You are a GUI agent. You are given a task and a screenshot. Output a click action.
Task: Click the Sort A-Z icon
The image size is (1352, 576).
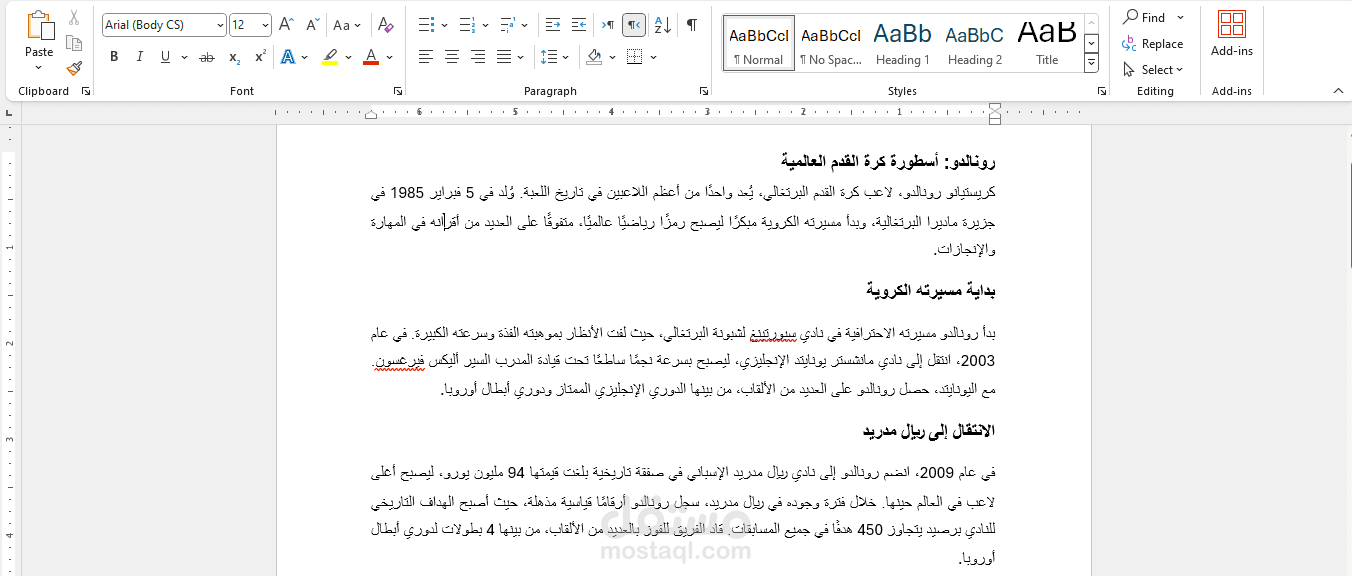click(x=662, y=25)
